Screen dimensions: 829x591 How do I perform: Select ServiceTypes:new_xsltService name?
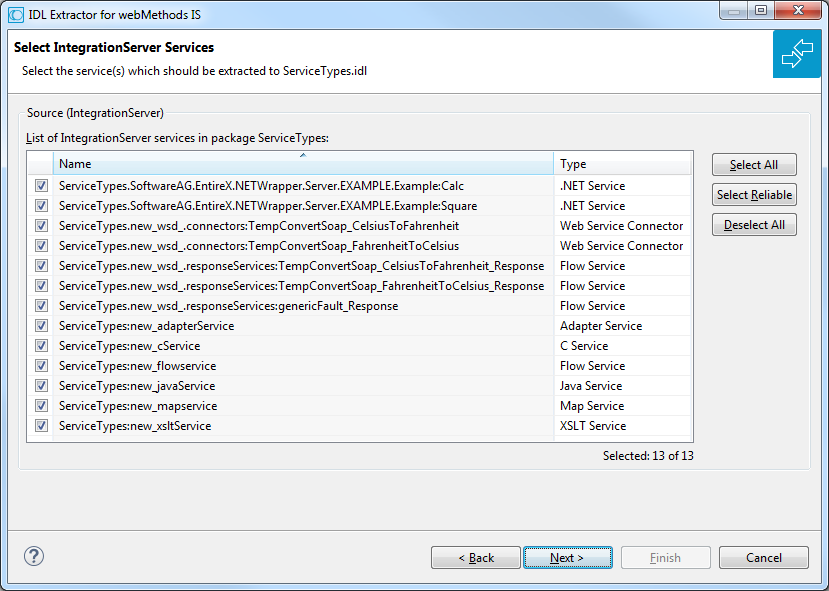(x=135, y=426)
